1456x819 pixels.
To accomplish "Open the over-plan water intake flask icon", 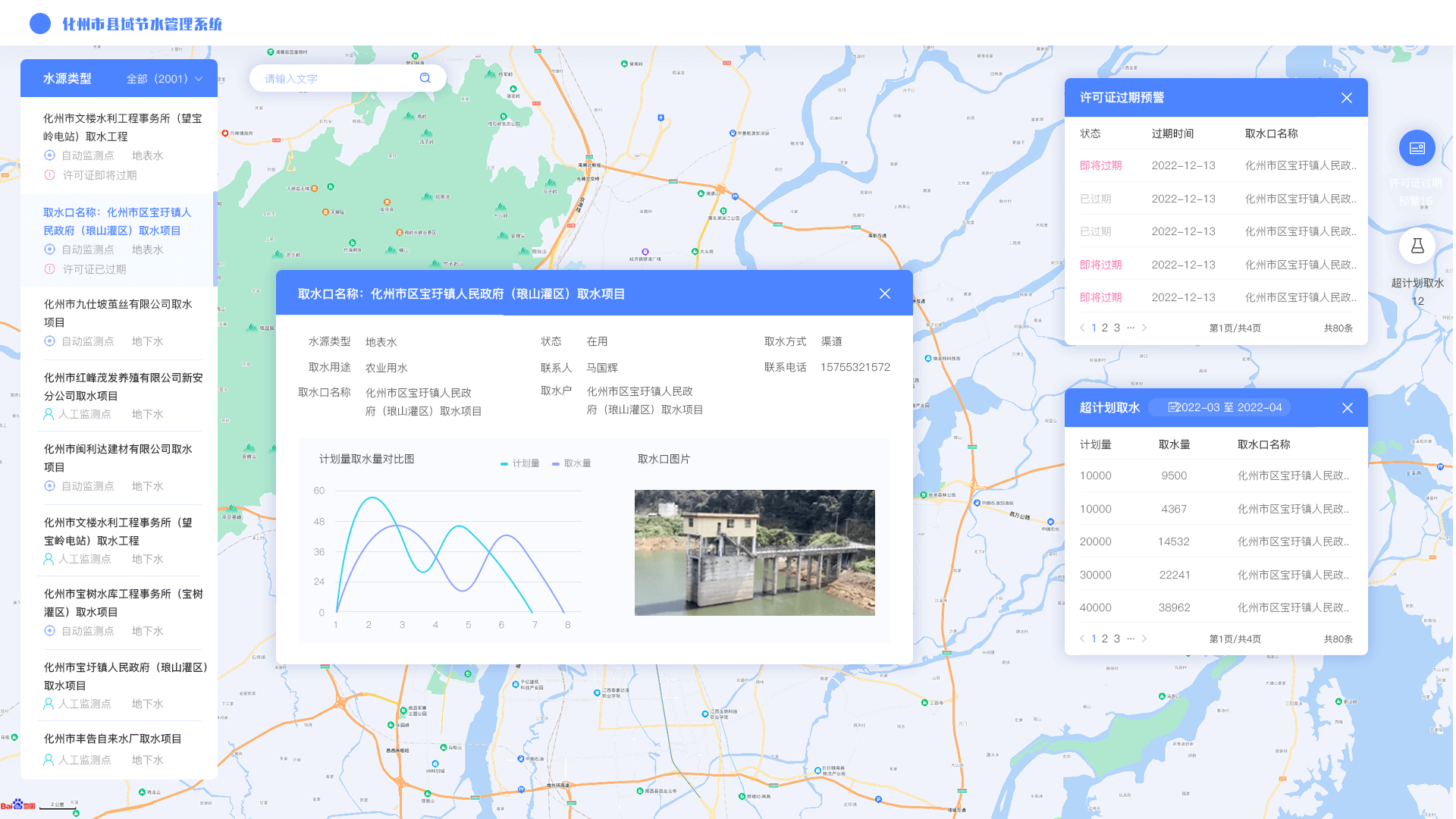I will (1417, 246).
